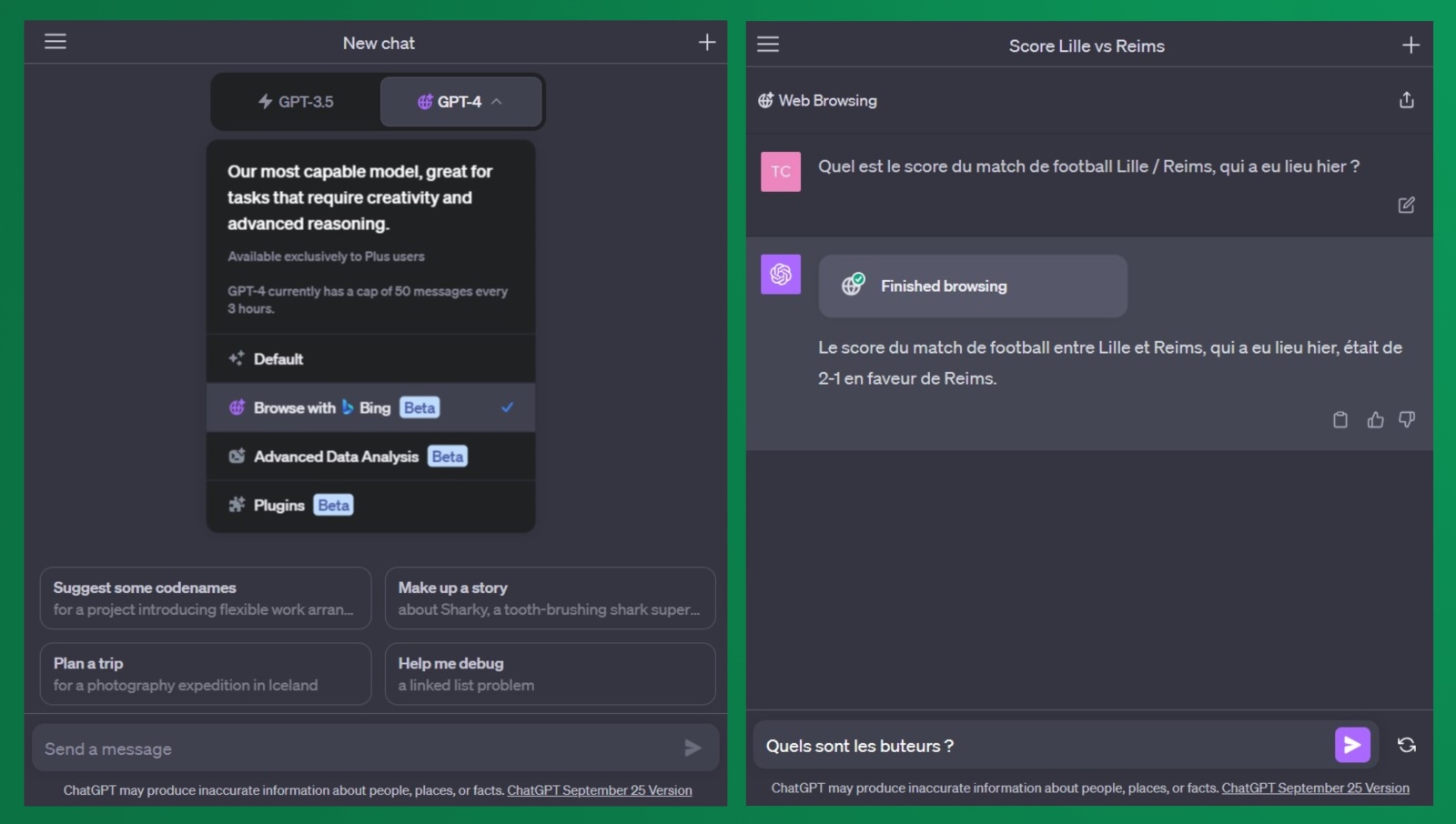Click the edit message pencil icon
Viewport: 1456px width, 824px height.
pyautogui.click(x=1406, y=205)
